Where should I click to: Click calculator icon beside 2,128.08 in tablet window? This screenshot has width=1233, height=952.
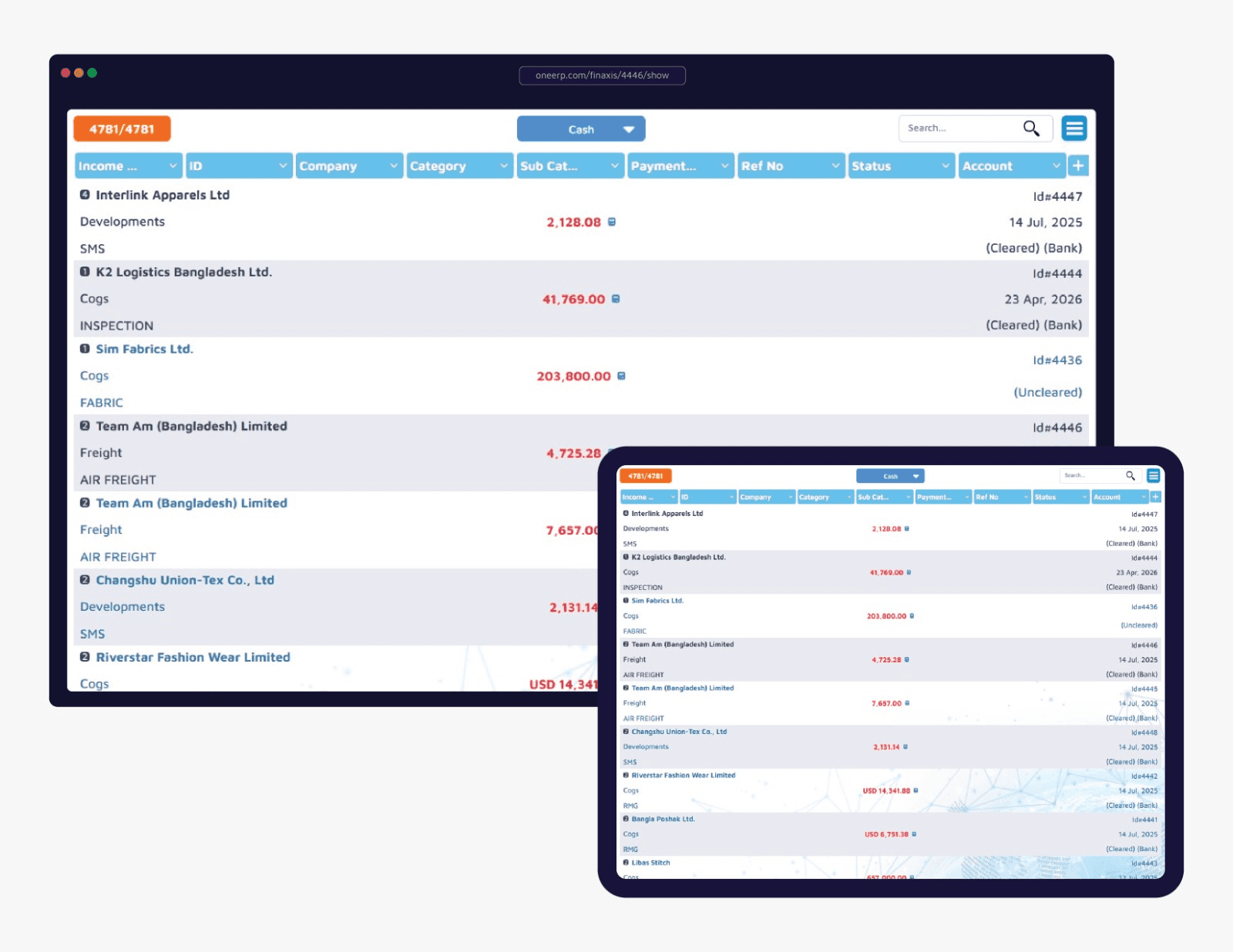pos(907,528)
